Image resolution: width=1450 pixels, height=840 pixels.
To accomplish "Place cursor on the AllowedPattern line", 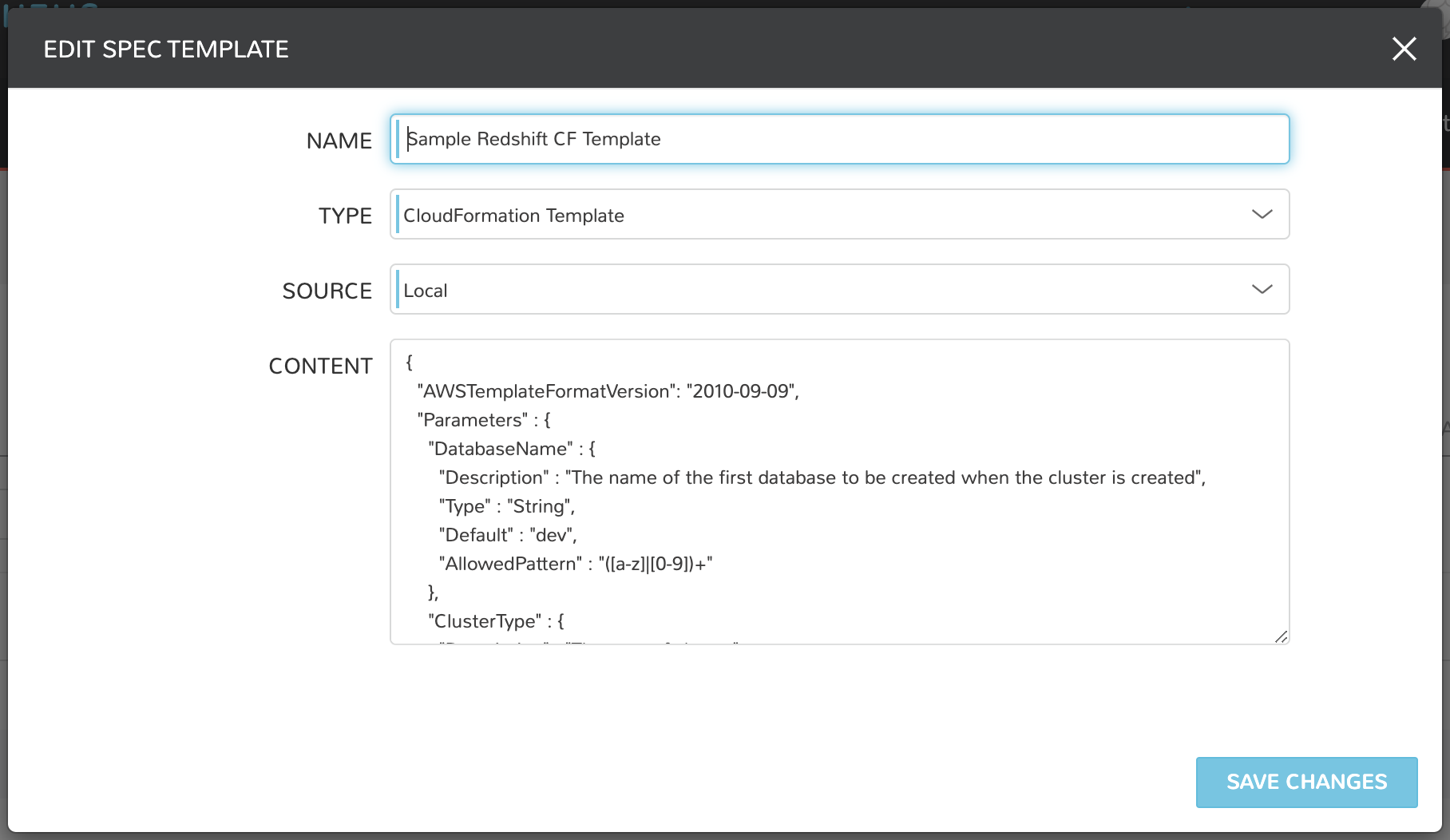I will 575,564.
